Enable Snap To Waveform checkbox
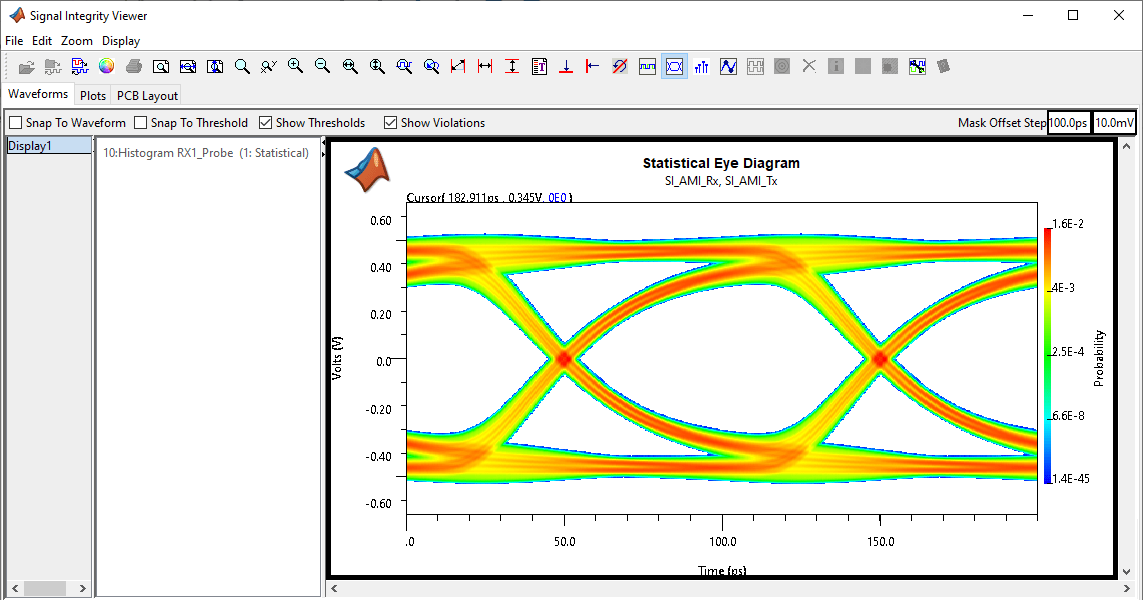 tap(16, 123)
